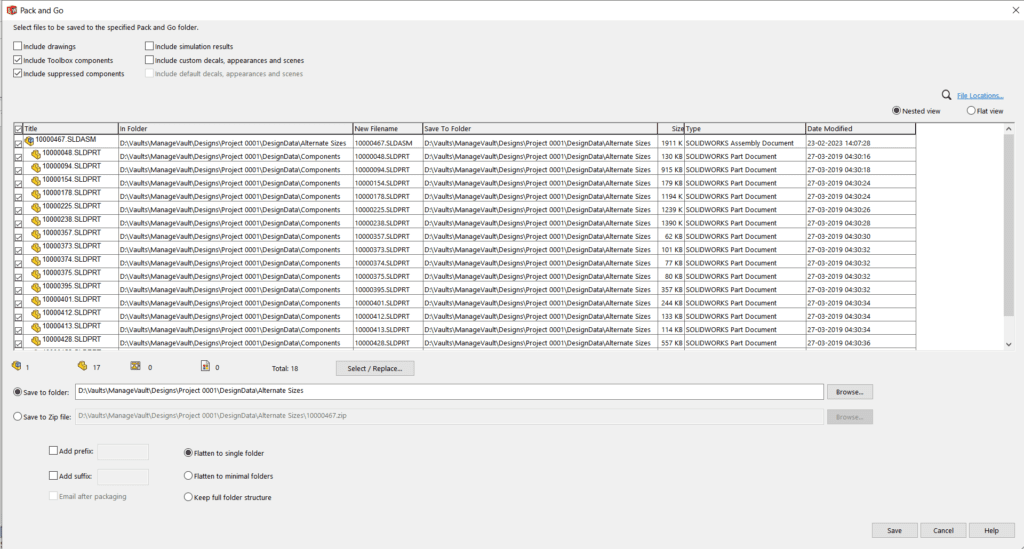Enable the Include drawings checkbox
1024x549 pixels.
click(x=17, y=46)
